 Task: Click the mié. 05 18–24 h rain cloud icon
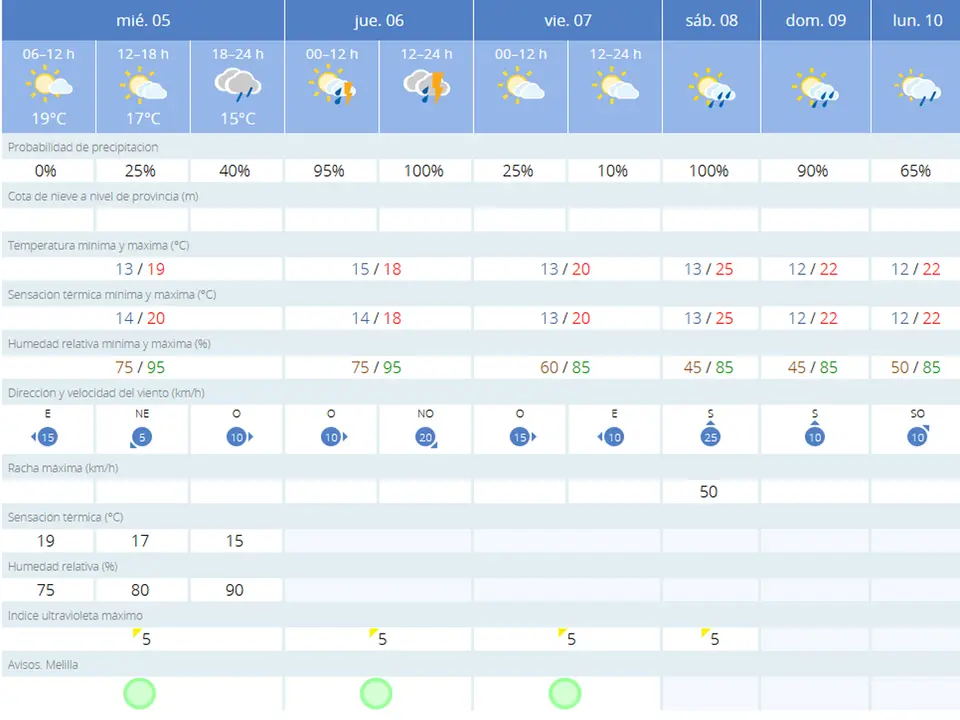pos(238,85)
